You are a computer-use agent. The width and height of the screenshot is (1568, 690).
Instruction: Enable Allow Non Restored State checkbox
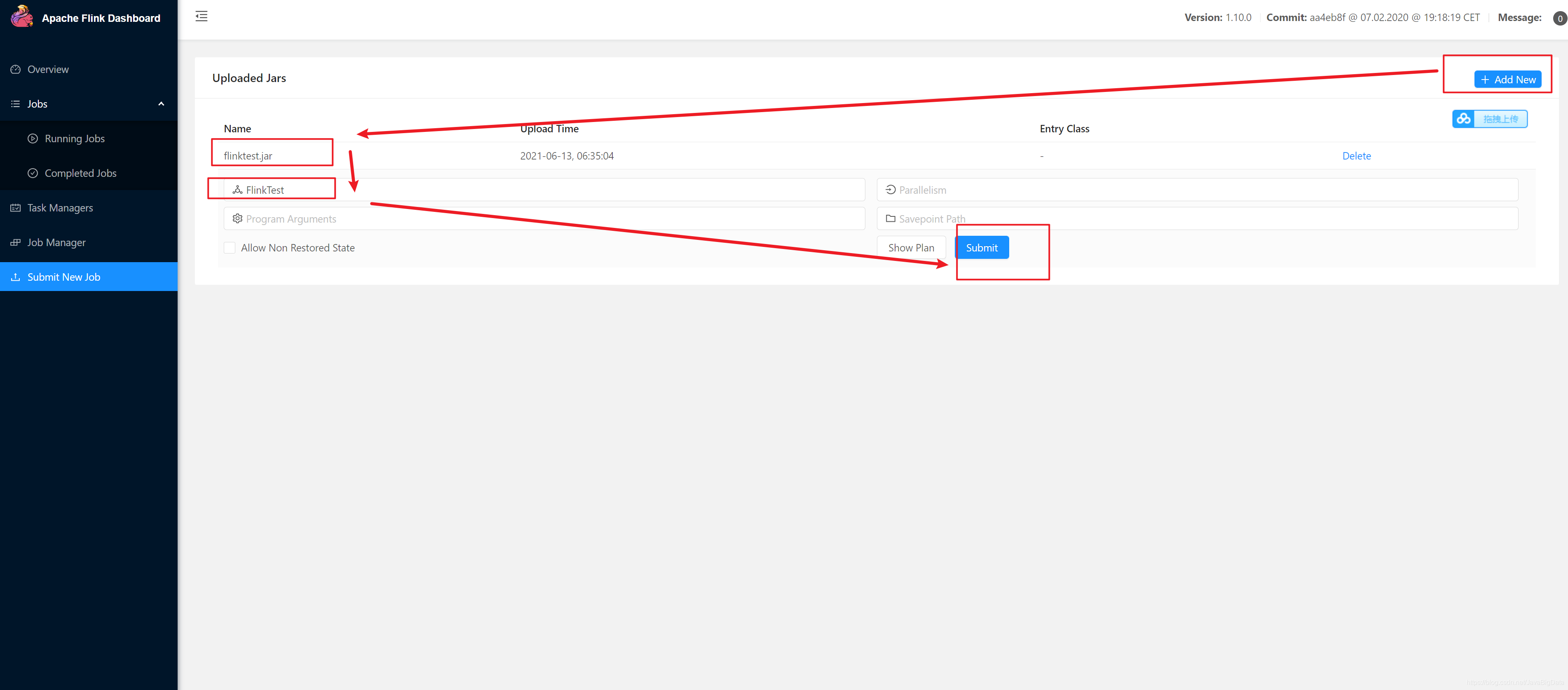tap(230, 248)
